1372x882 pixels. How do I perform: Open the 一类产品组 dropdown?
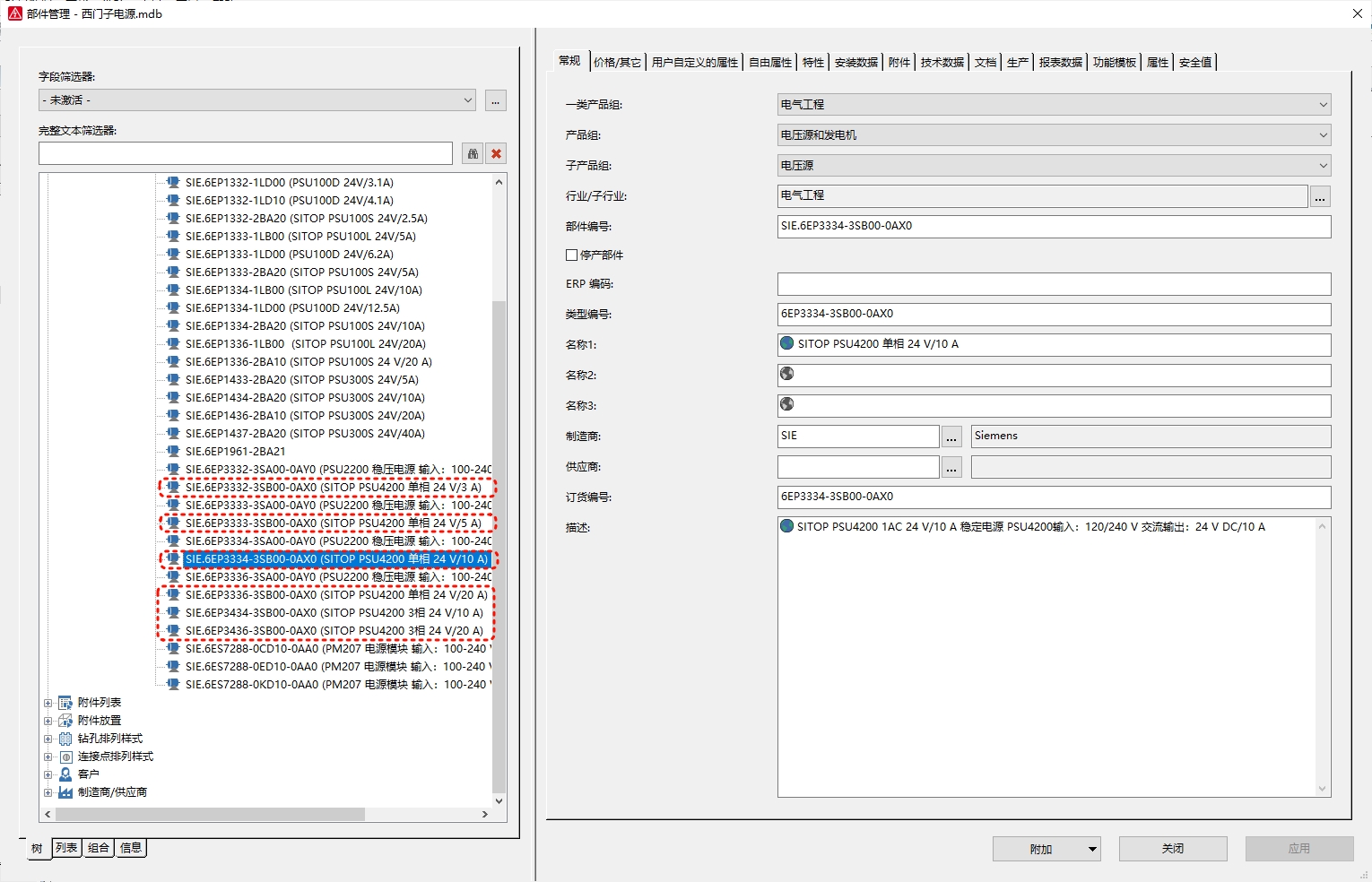click(1054, 105)
